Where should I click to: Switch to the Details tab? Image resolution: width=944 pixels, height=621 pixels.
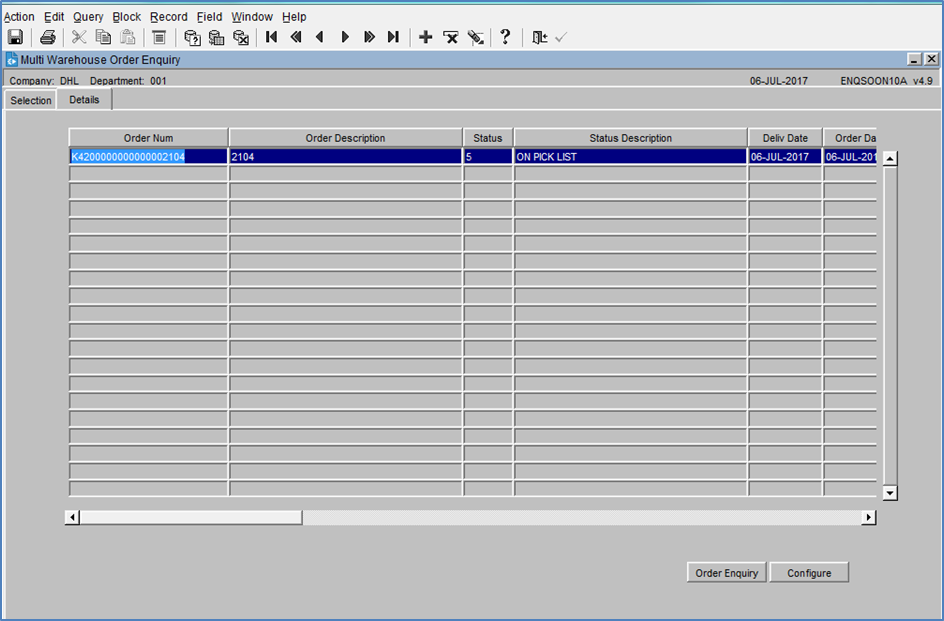[x=84, y=99]
